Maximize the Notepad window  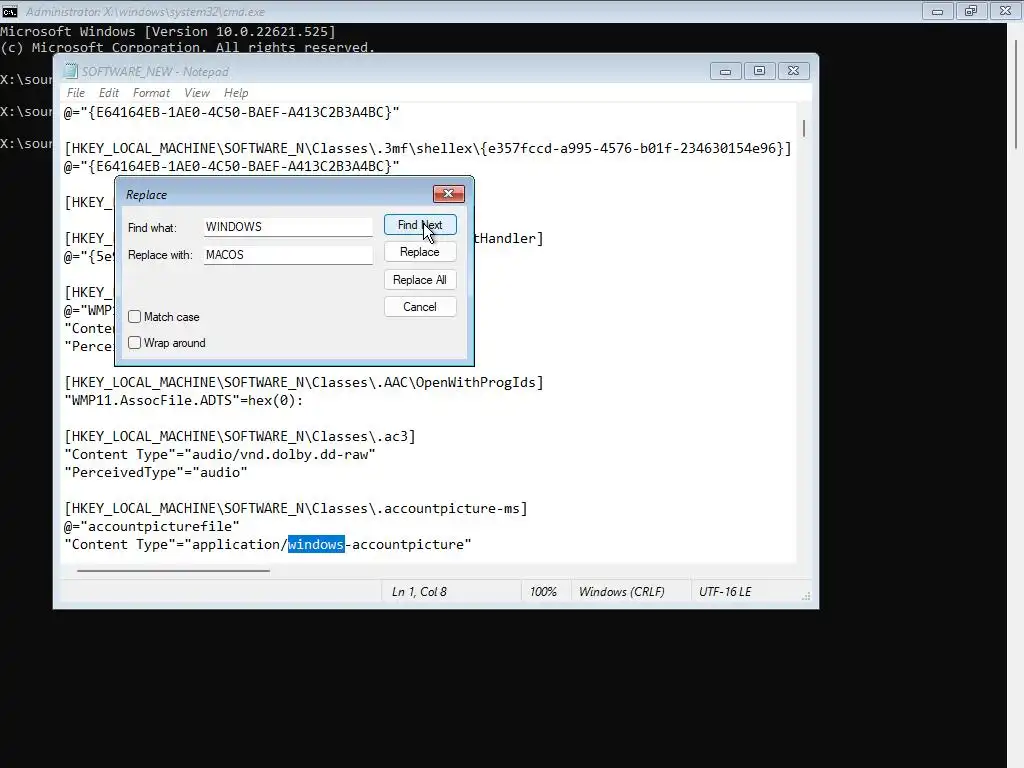760,71
